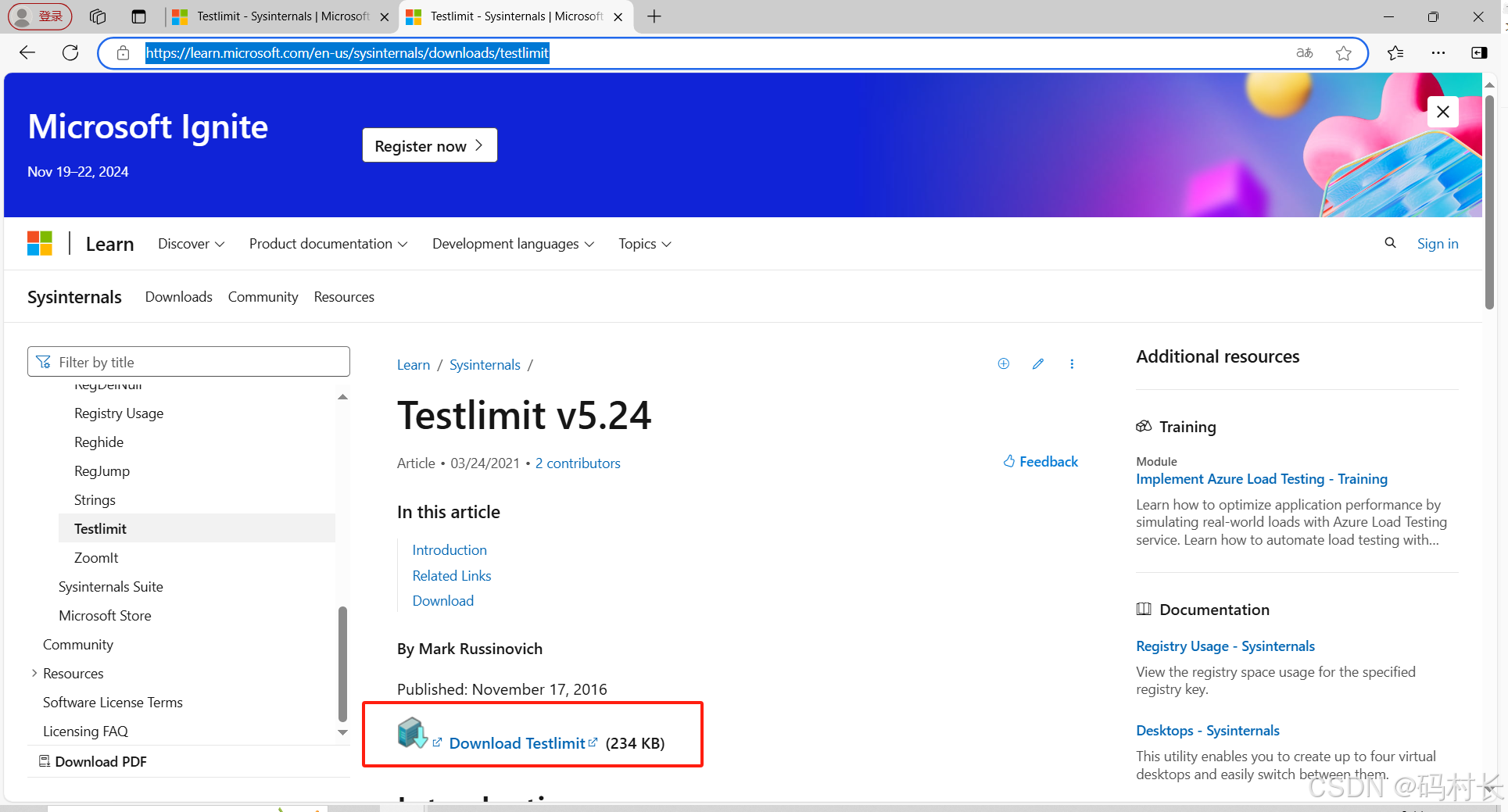1508x812 pixels.
Task: Click the Microsoft logo
Action: click(40, 243)
